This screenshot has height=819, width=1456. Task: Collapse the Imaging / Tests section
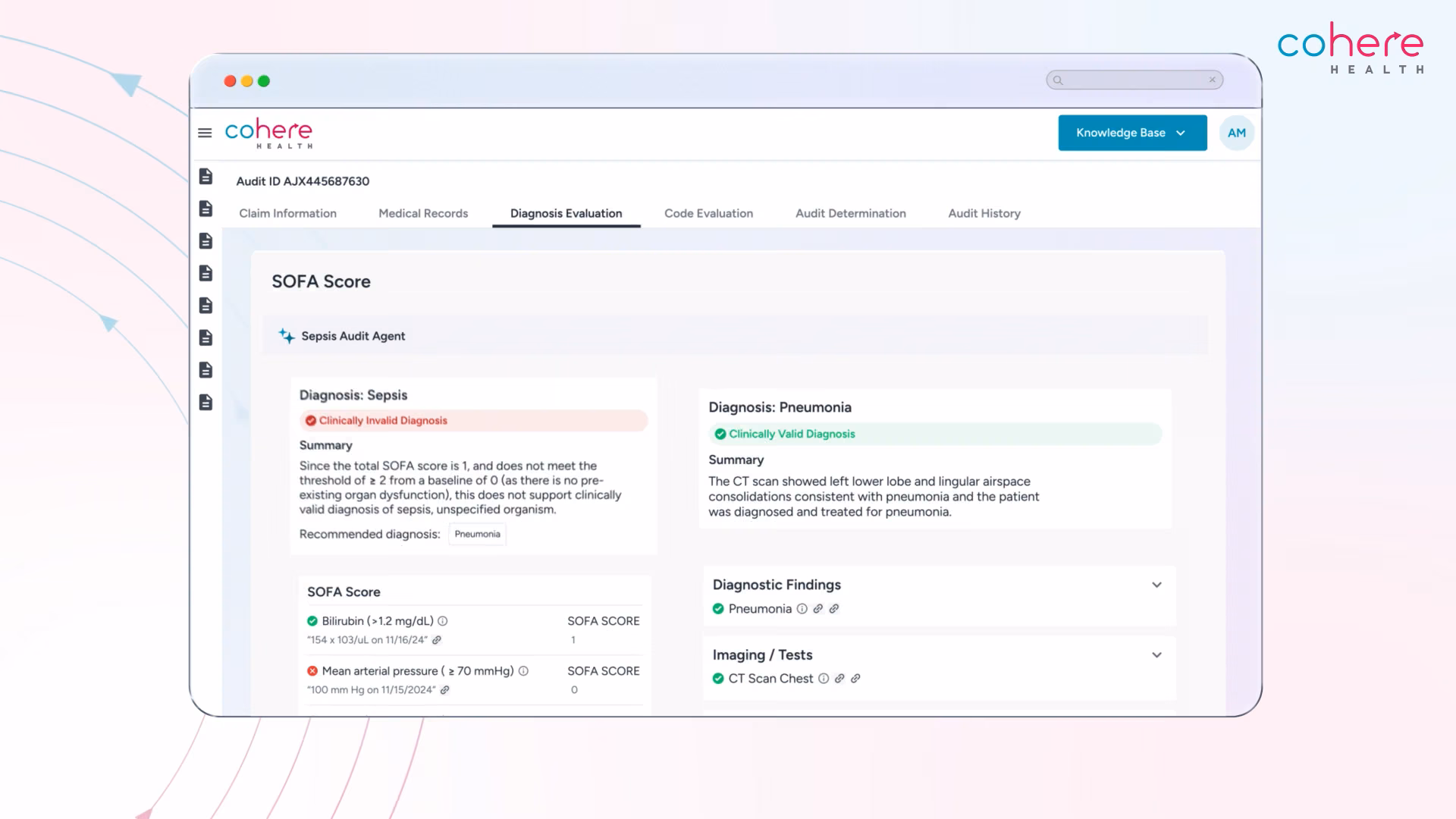pyautogui.click(x=1156, y=654)
